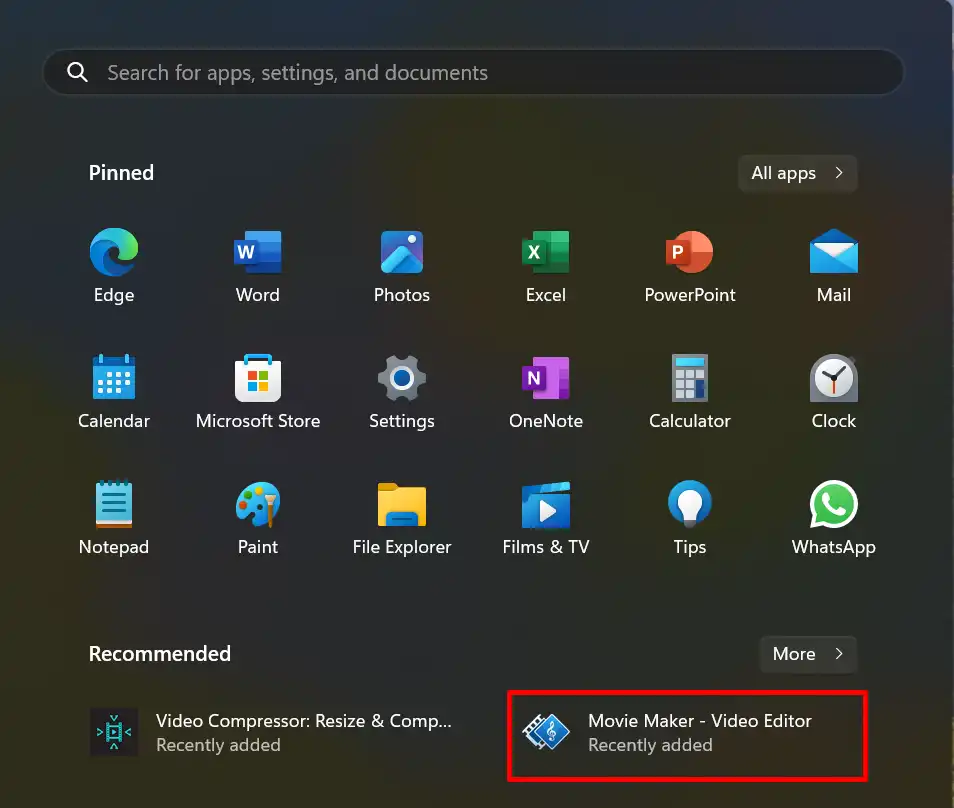The height and width of the screenshot is (808, 954).
Task: Select Movie Maker - Video Editor title text
Action: (700, 721)
